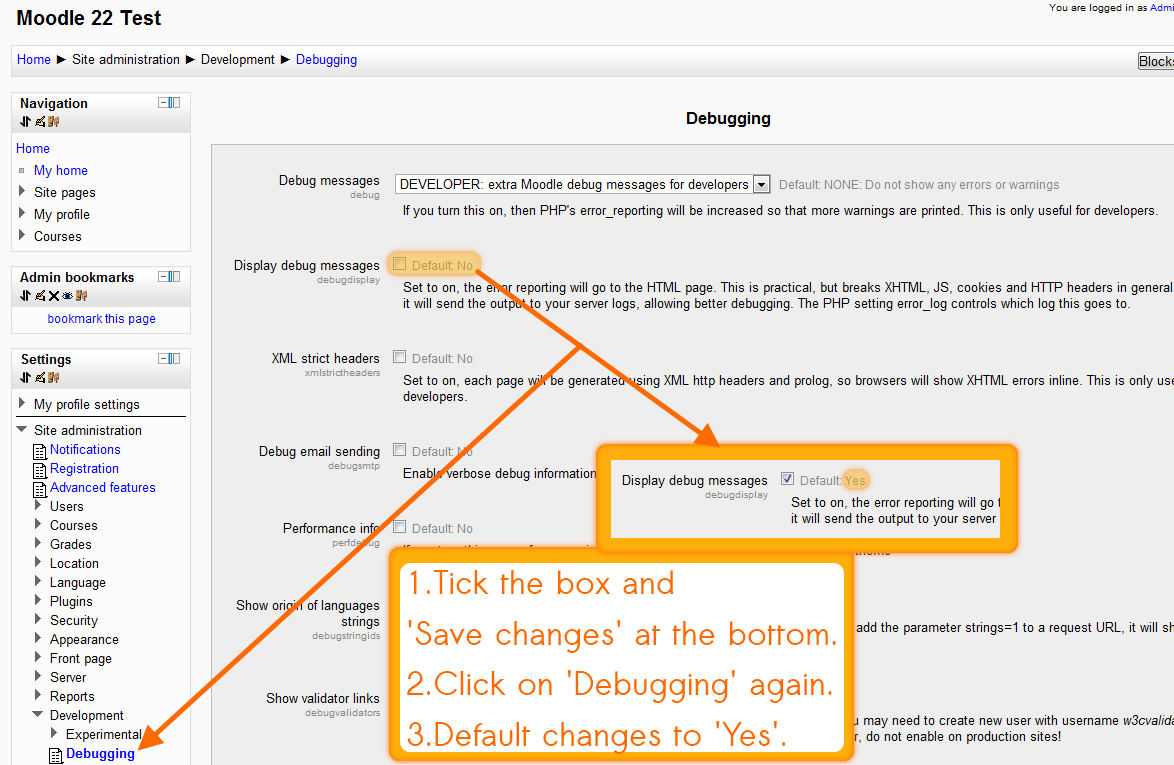Image resolution: width=1174 pixels, height=765 pixels.
Task: Click the move icon in the Navigation block
Action: coord(25,121)
